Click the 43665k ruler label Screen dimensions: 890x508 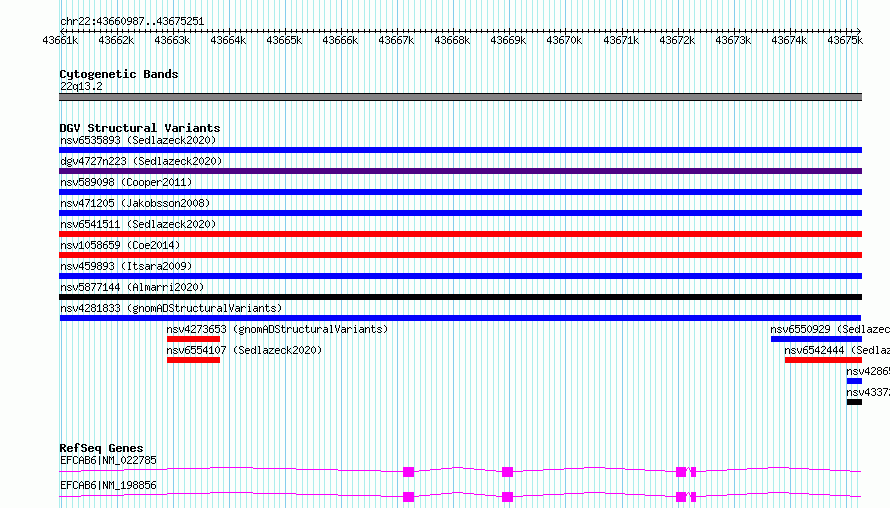click(284, 40)
